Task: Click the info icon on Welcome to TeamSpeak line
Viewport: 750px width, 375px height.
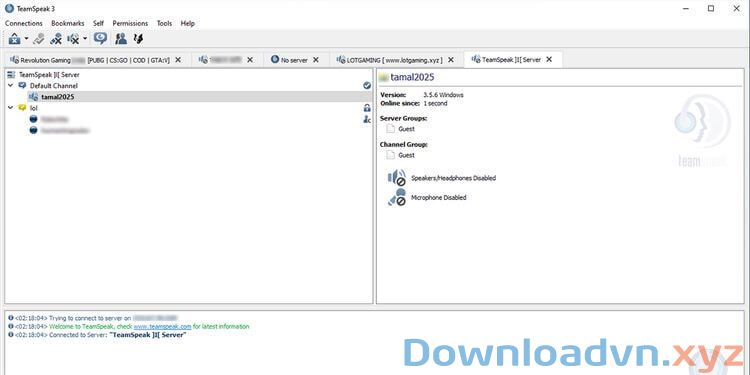Action: 11,326
